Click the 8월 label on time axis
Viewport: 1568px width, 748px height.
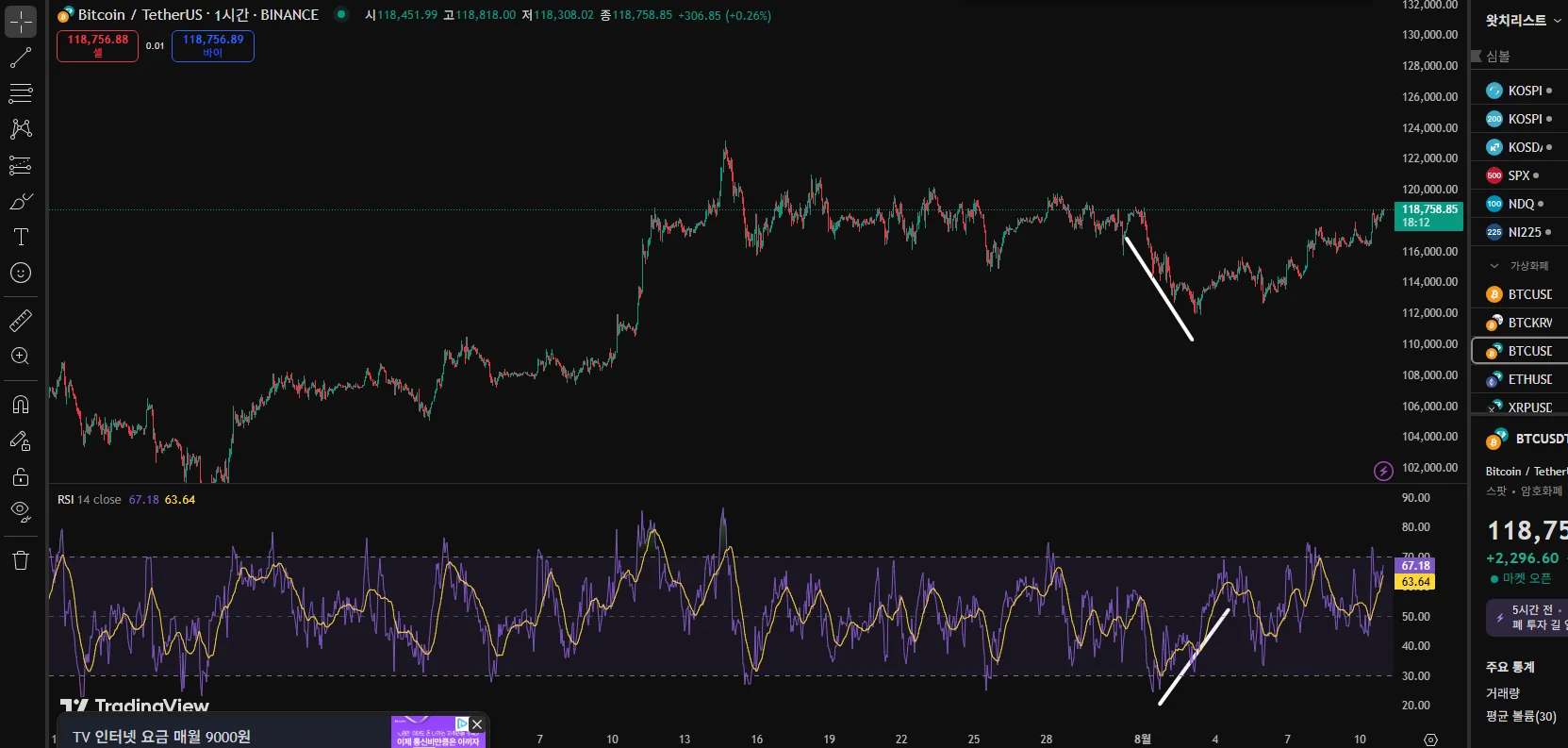click(x=1143, y=740)
